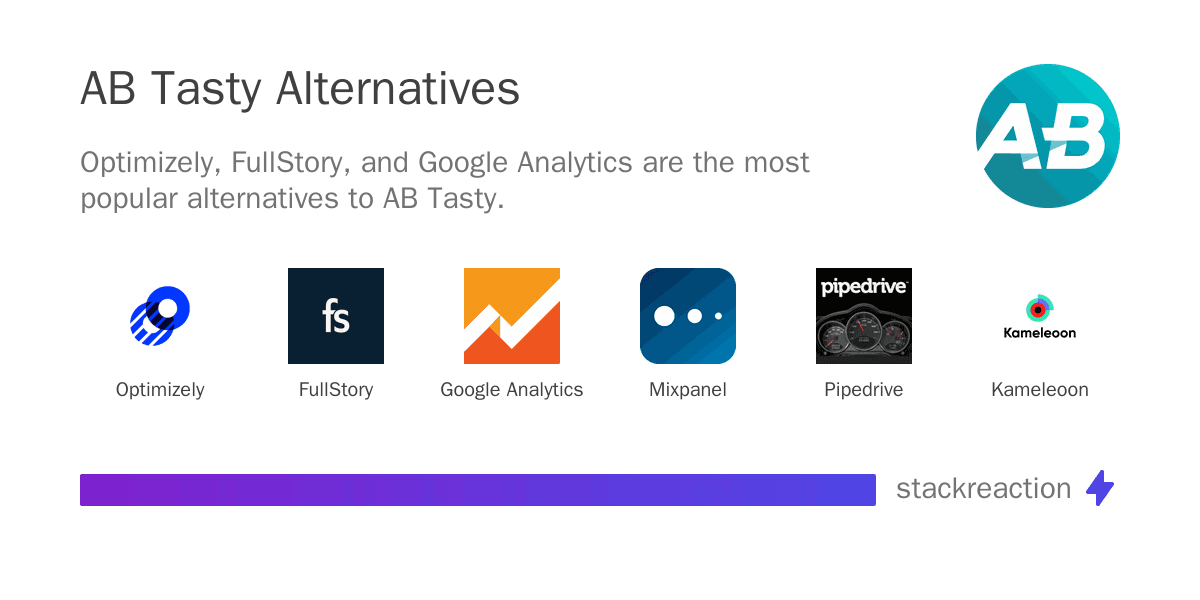Click the description text mentioning Optimizely
1200x600 pixels.
pos(445,180)
